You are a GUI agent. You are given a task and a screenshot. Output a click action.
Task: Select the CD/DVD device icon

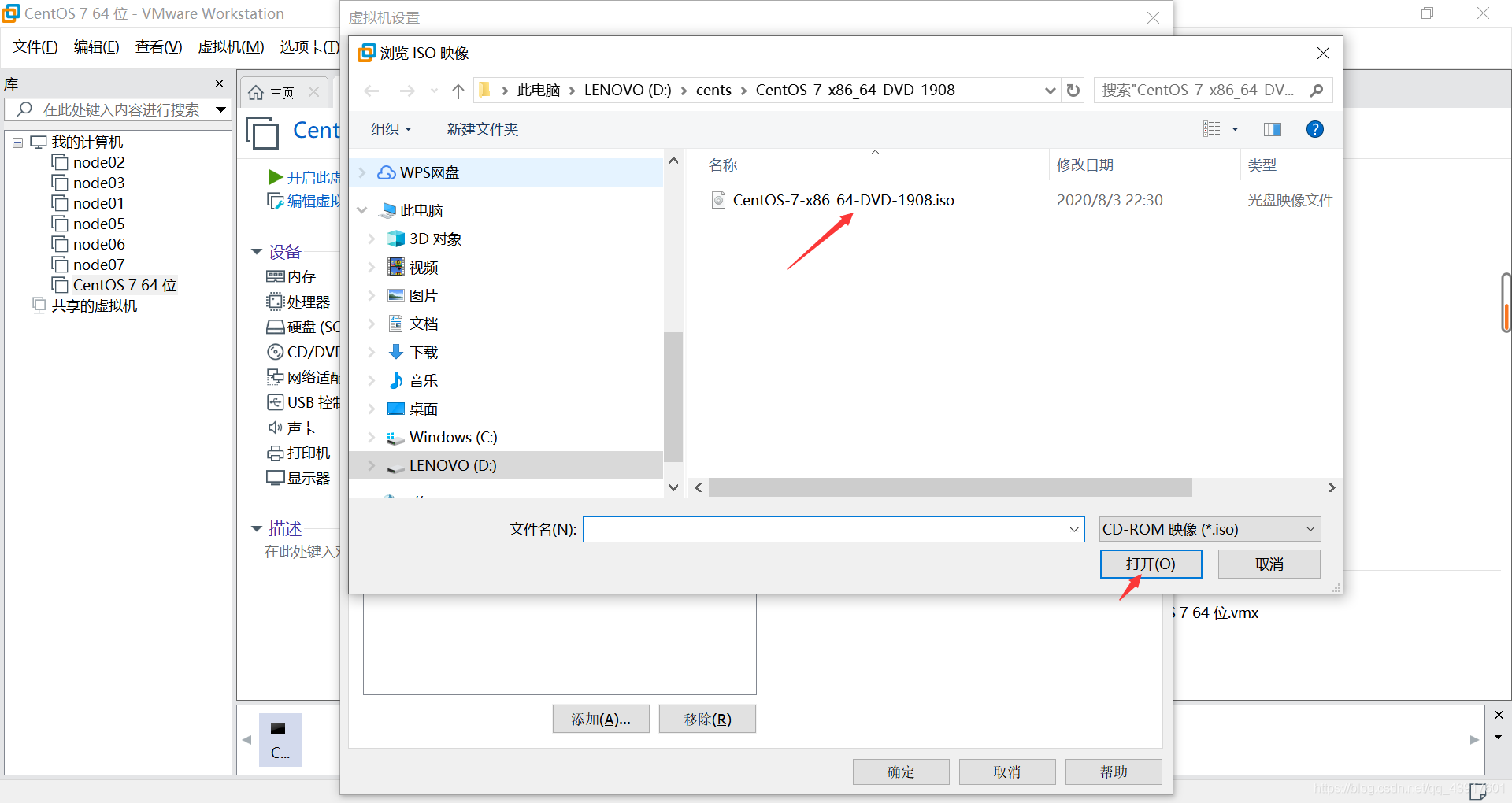pyautogui.click(x=276, y=352)
